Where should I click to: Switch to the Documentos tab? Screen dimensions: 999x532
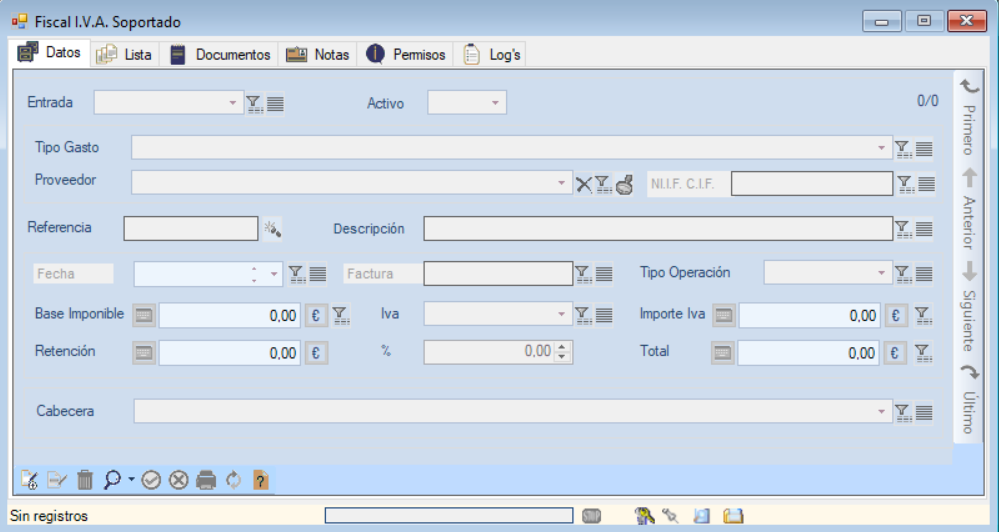pyautogui.click(x=220, y=55)
